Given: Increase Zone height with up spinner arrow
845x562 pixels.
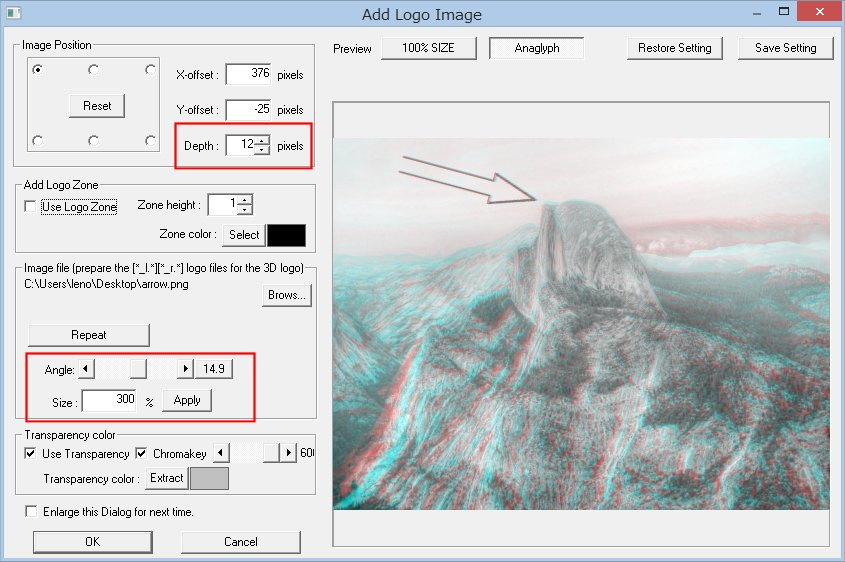Looking at the screenshot, I should point(245,199).
